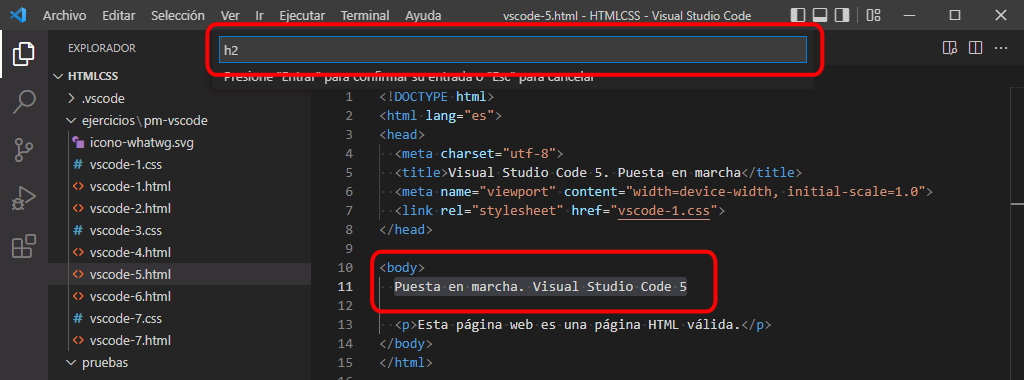Open the editor More Actions ellipsis
Viewport: 1024px width, 380px height.
pos(1001,48)
